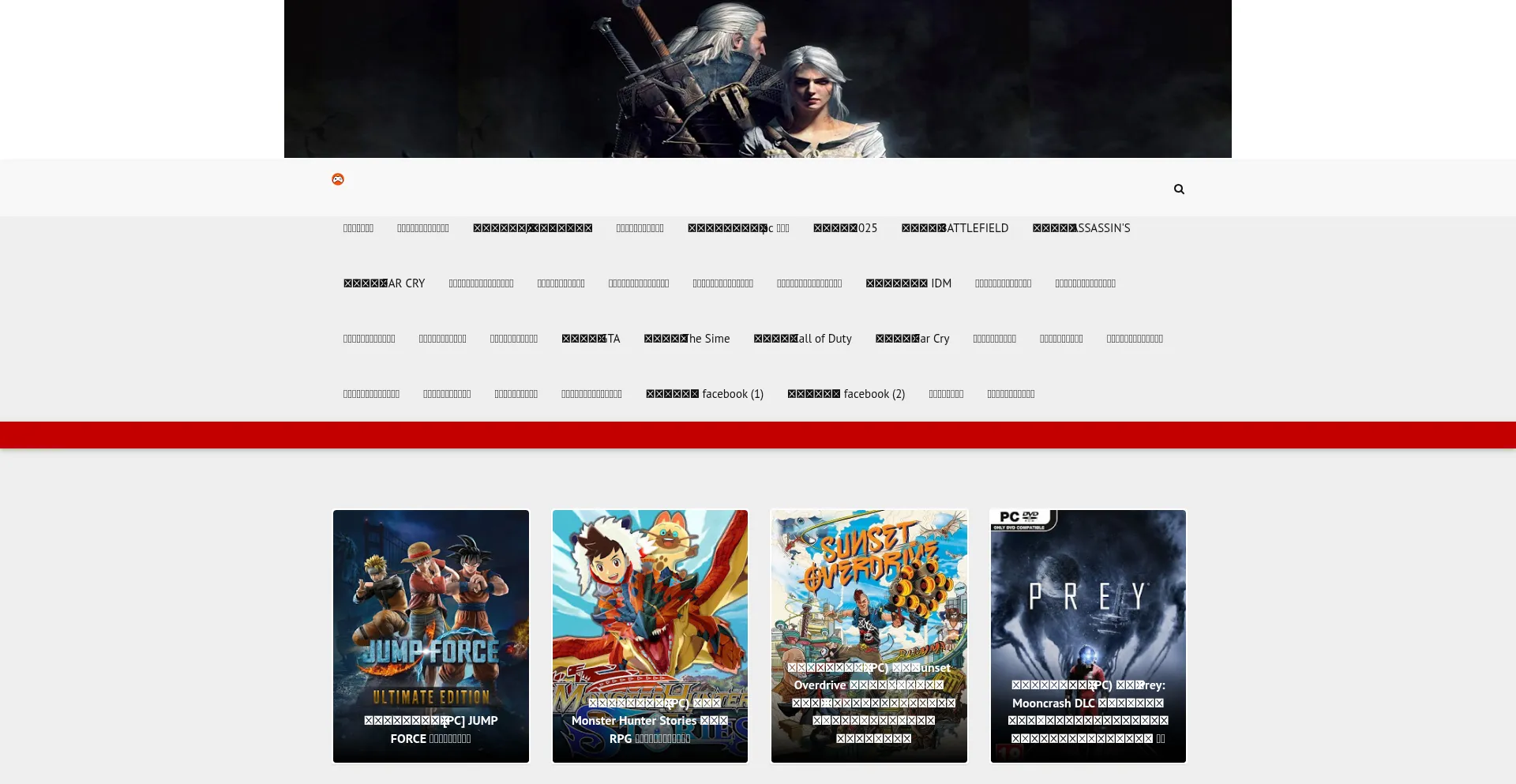Go to the GTA category menu item
The image size is (1516, 784).
coord(591,339)
